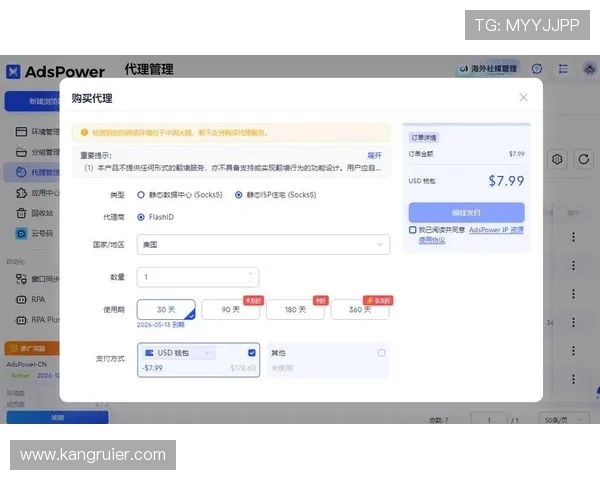
Task: Click the 新建浏览器 blue button
Action: (33, 101)
